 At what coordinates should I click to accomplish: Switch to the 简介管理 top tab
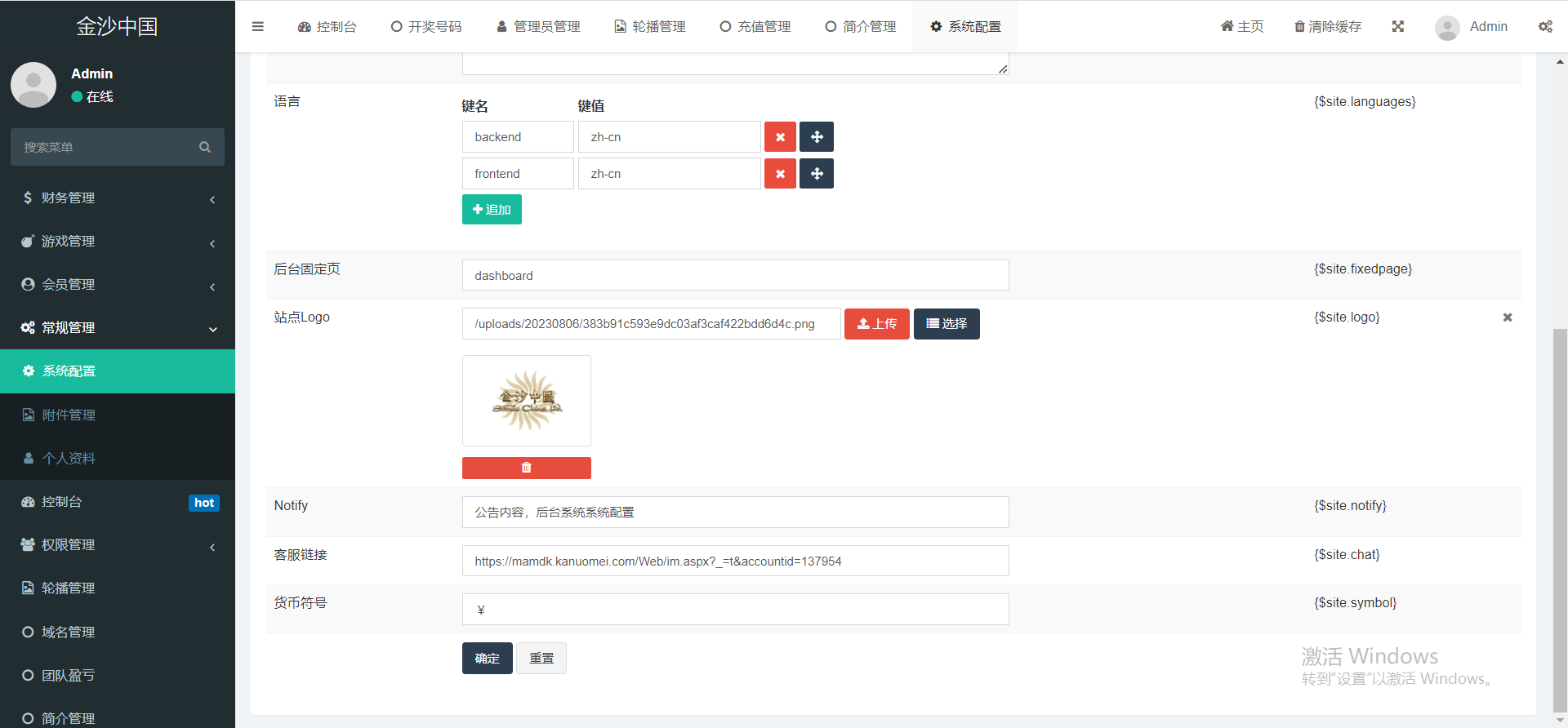pyautogui.click(x=861, y=26)
